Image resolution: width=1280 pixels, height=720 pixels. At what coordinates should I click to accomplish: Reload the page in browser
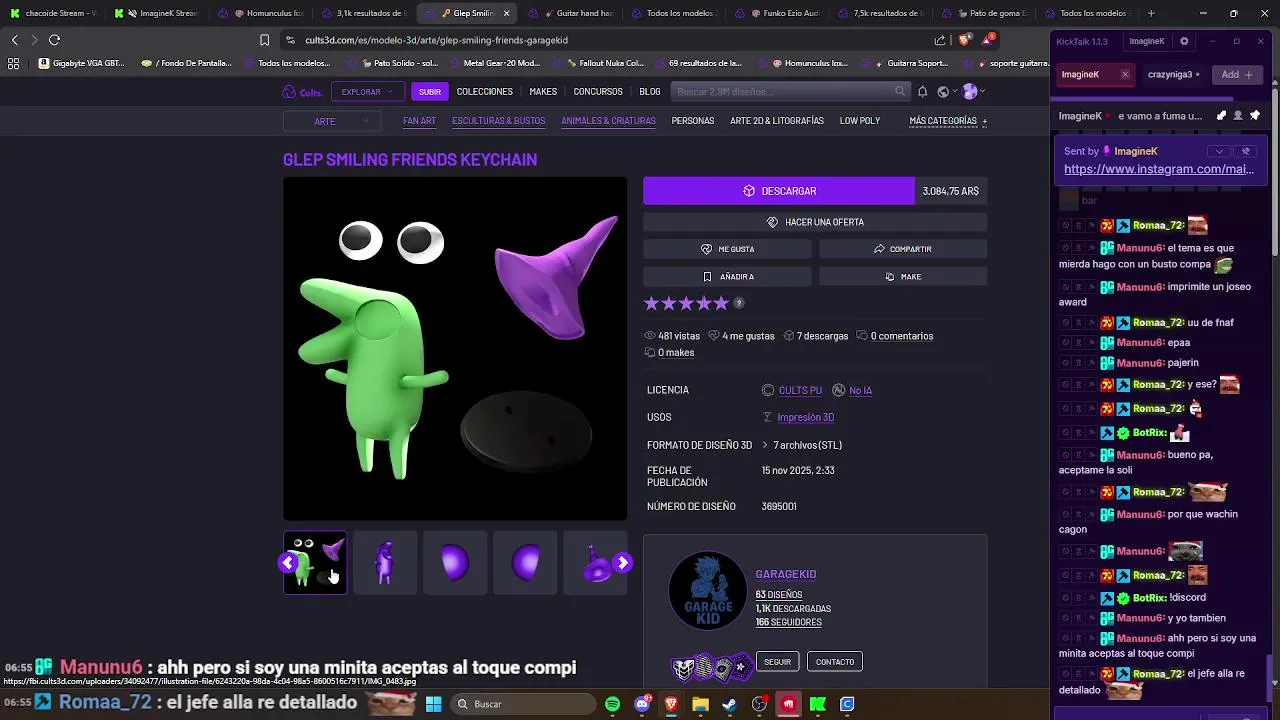tap(54, 40)
